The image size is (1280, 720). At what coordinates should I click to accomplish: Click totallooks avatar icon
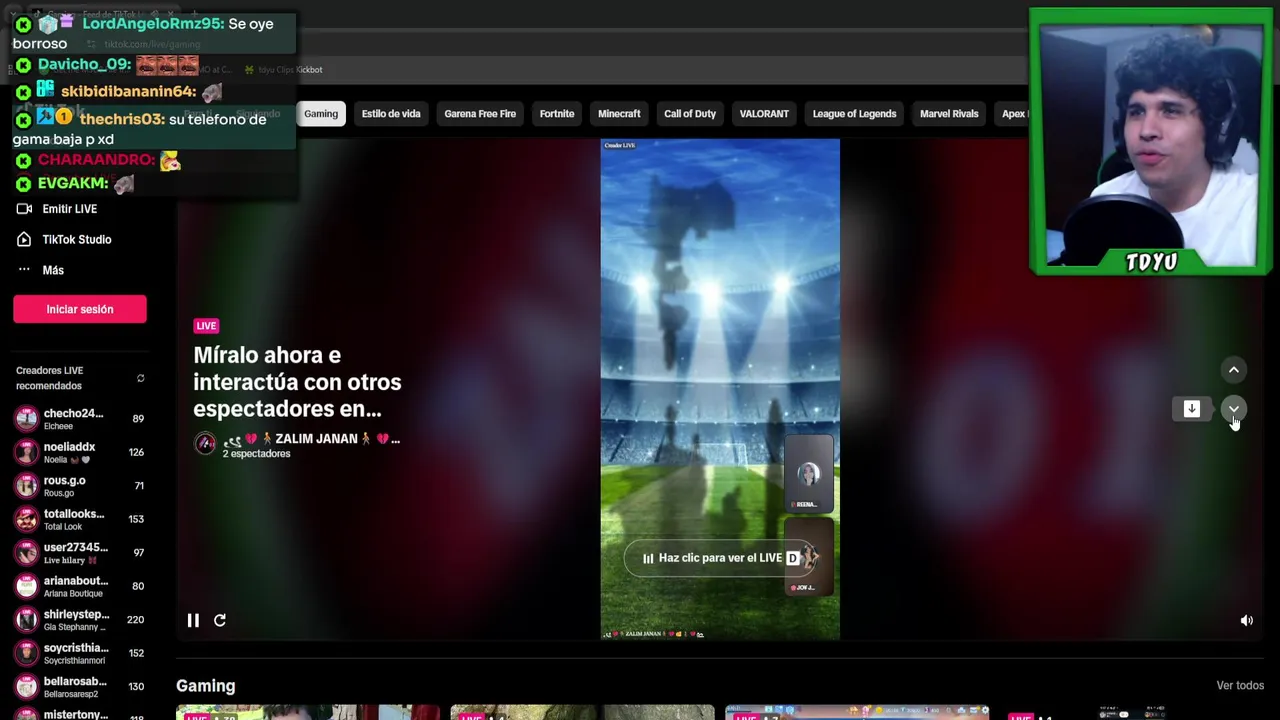click(x=27, y=519)
